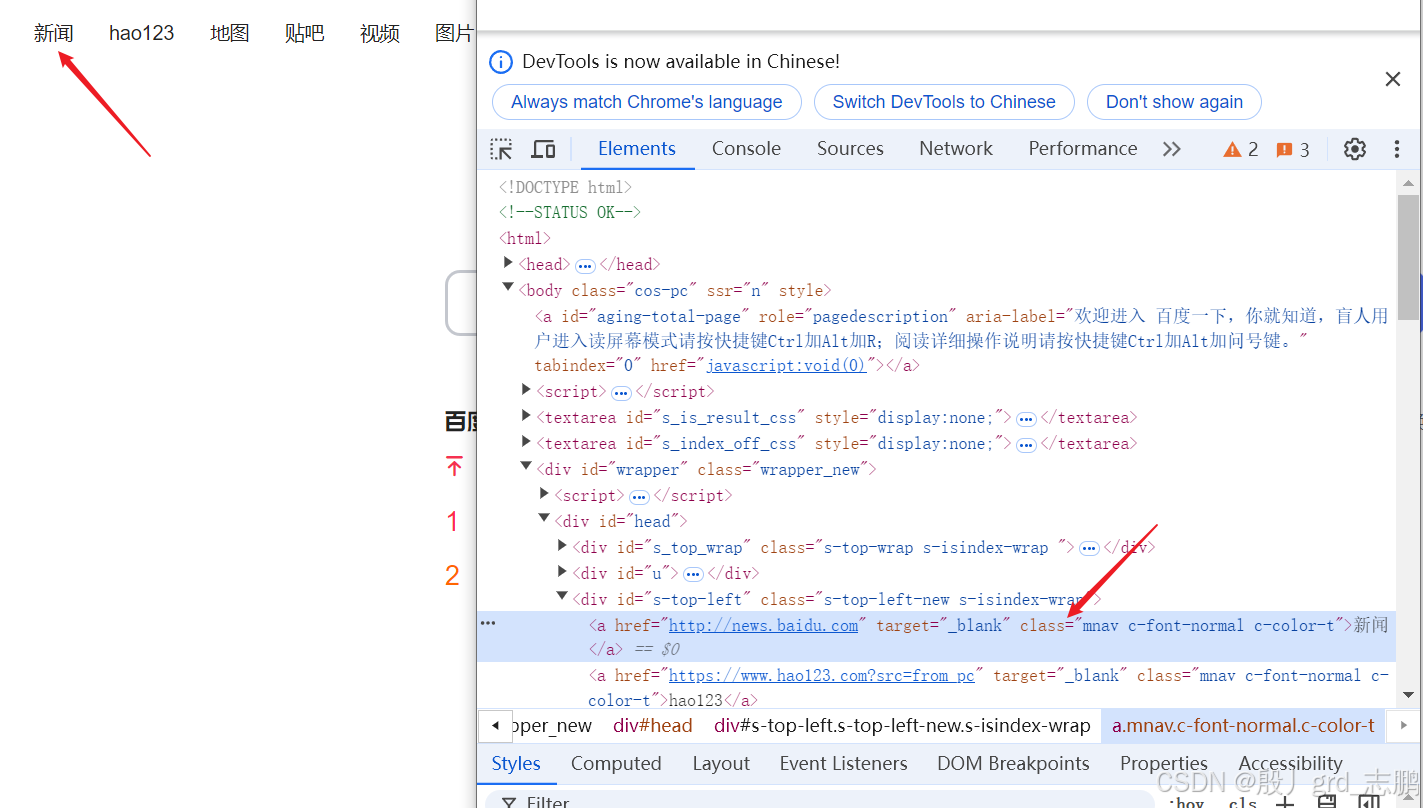The width and height of the screenshot is (1423, 808).
Task: Click the row actions ellipsis beside selected node
Action: click(x=488, y=623)
